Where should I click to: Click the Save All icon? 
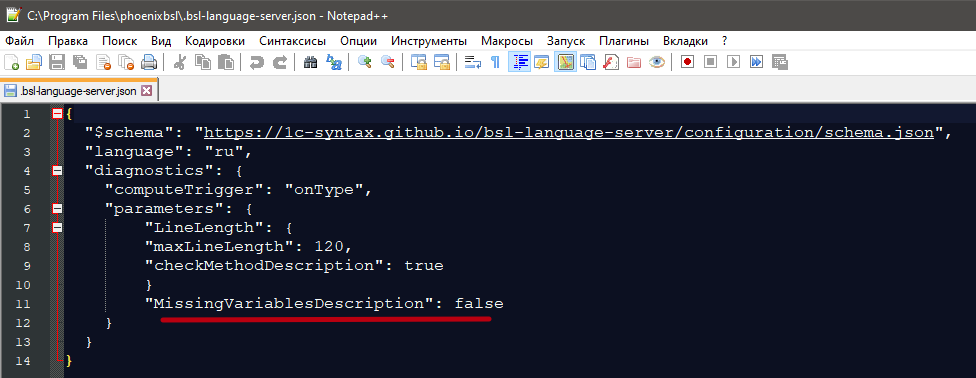80,62
